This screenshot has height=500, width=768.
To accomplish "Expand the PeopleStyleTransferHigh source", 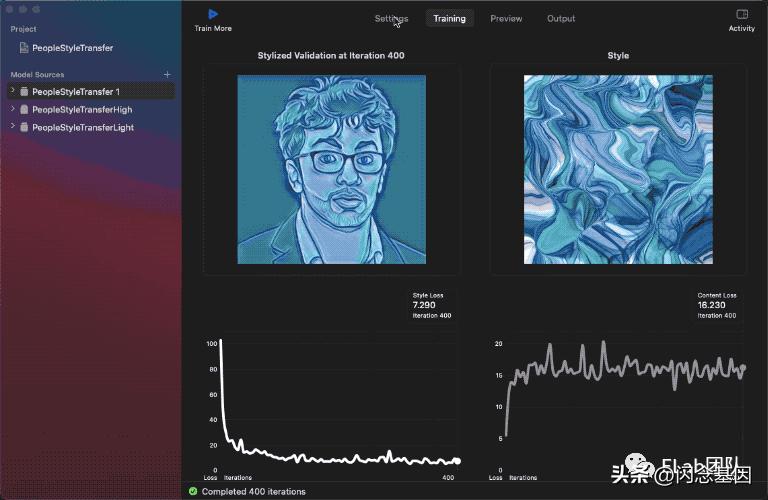I will pos(13,109).
